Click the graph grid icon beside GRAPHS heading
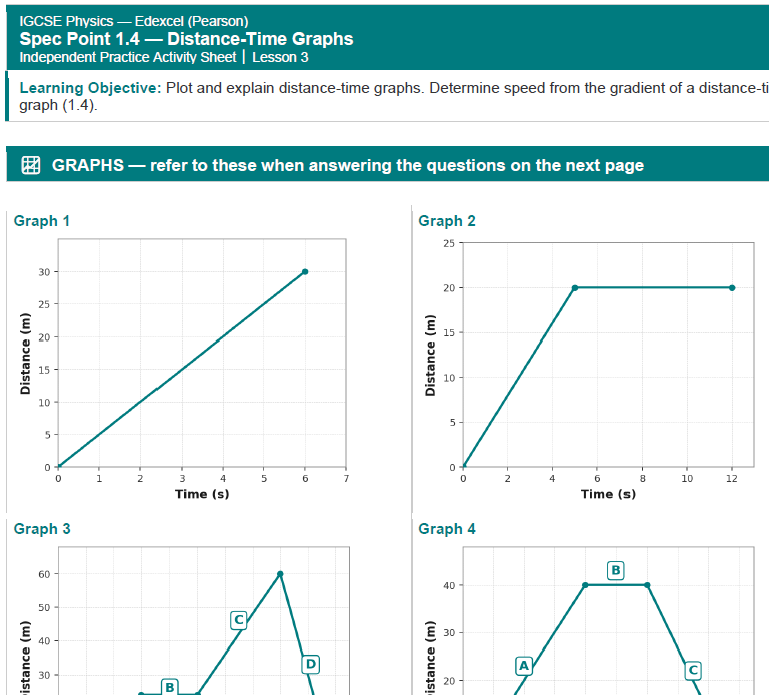769x695 pixels. [x=31, y=165]
